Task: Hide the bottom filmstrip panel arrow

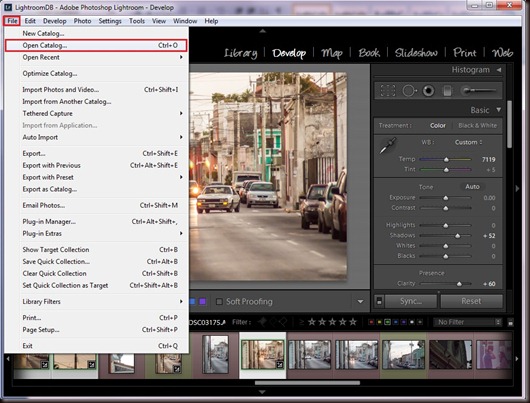Action: [x=262, y=392]
